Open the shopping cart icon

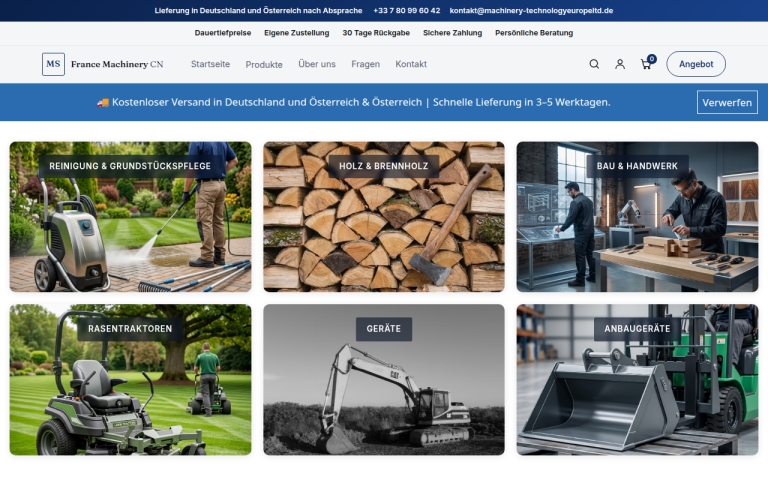click(x=647, y=64)
